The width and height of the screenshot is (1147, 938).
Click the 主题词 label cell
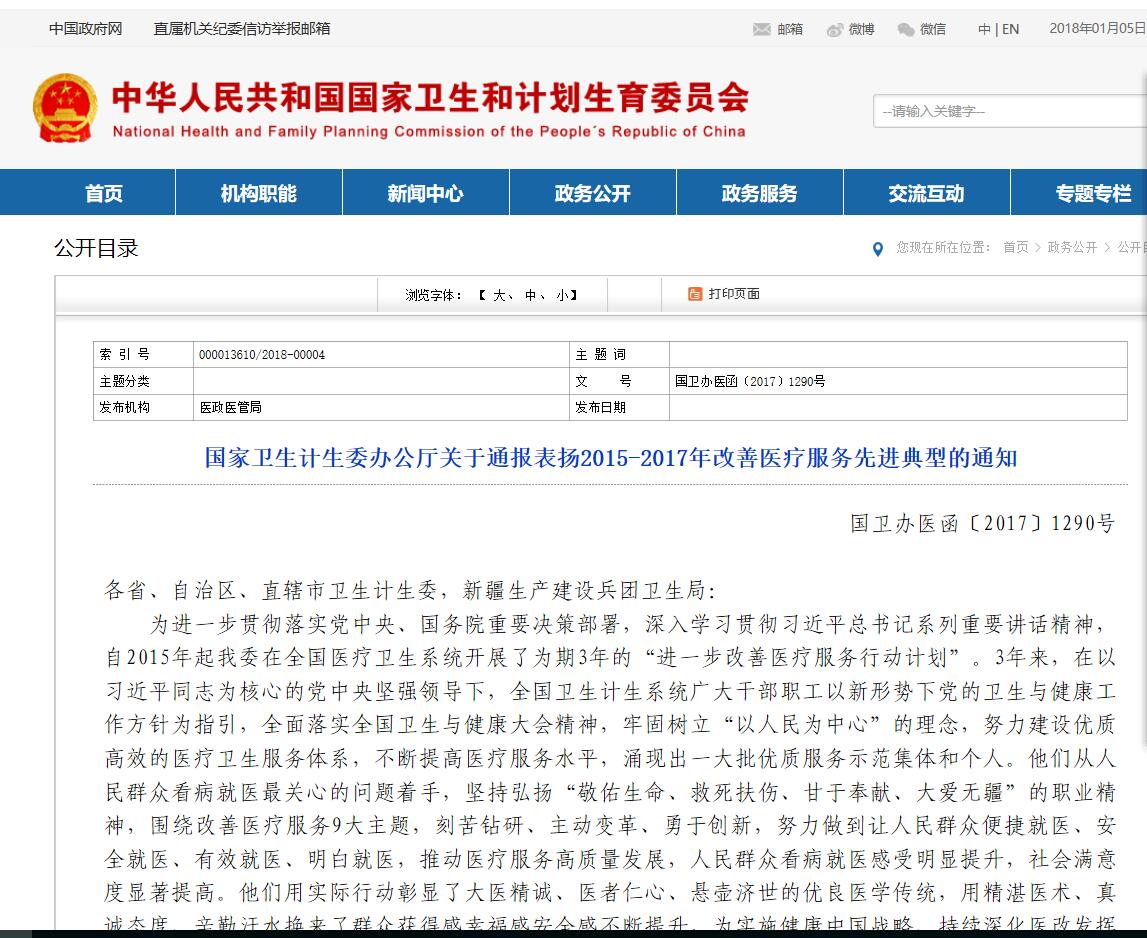(x=619, y=355)
